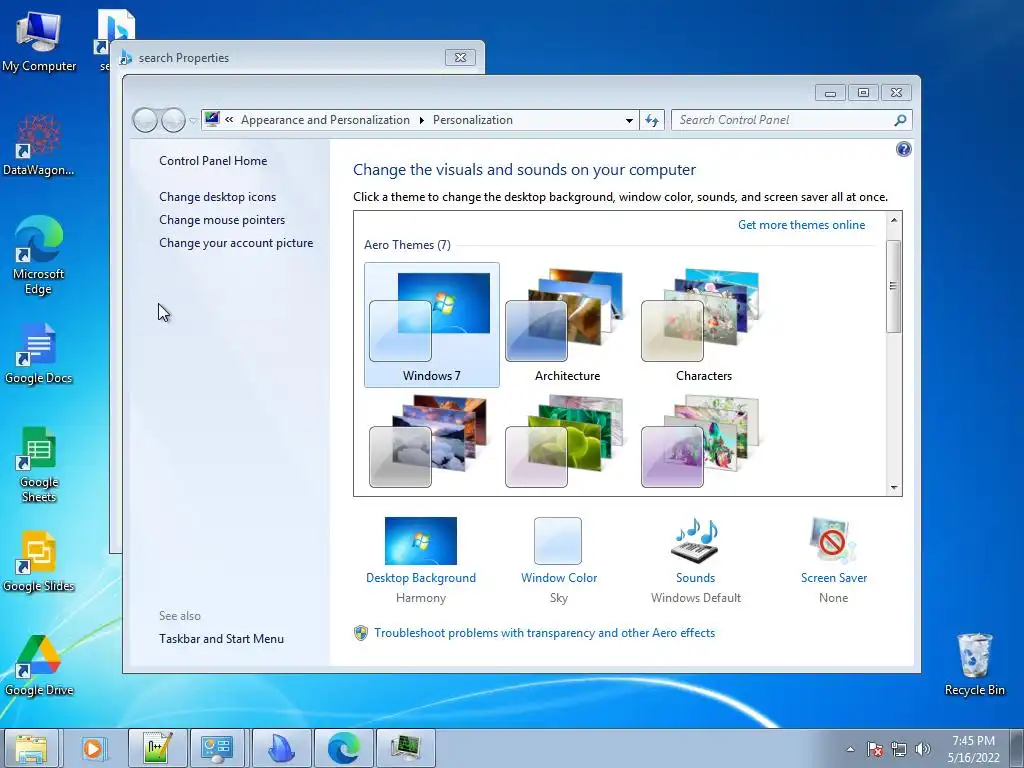
Task: Go forward with the Forward arrow button
Action: [173, 120]
